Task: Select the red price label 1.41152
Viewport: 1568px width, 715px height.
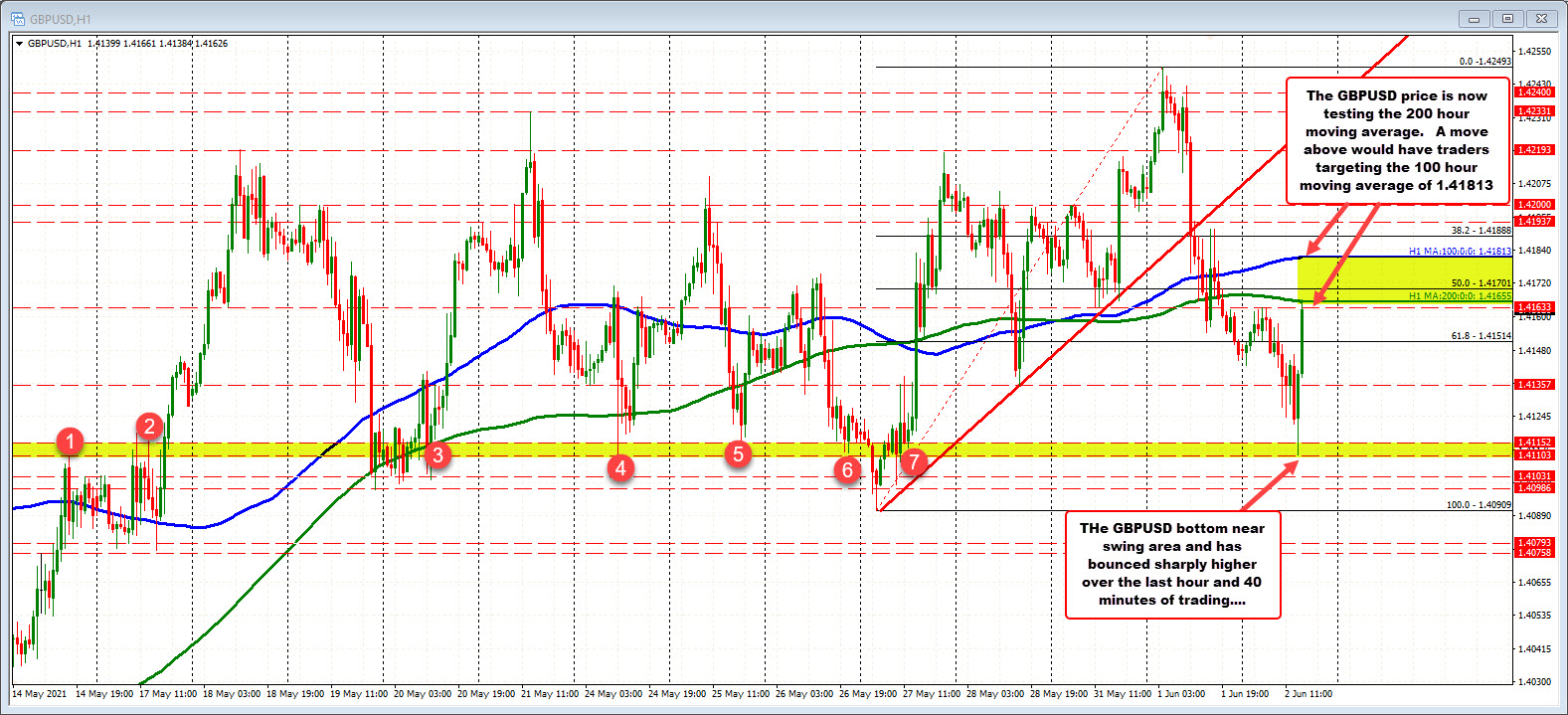Action: tap(1533, 443)
